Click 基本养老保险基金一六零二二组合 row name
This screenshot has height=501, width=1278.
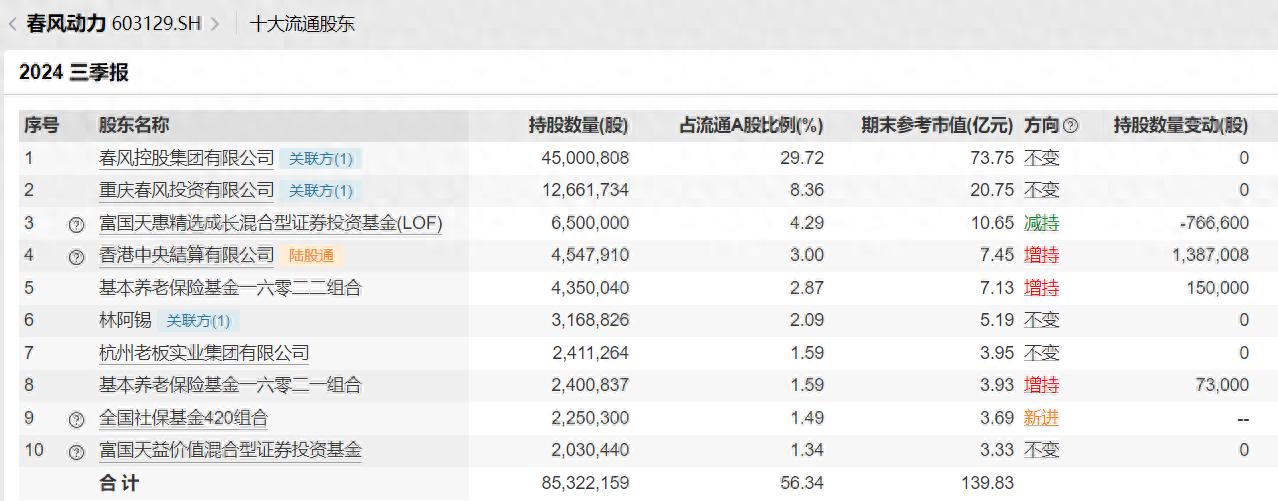[x=230, y=288]
